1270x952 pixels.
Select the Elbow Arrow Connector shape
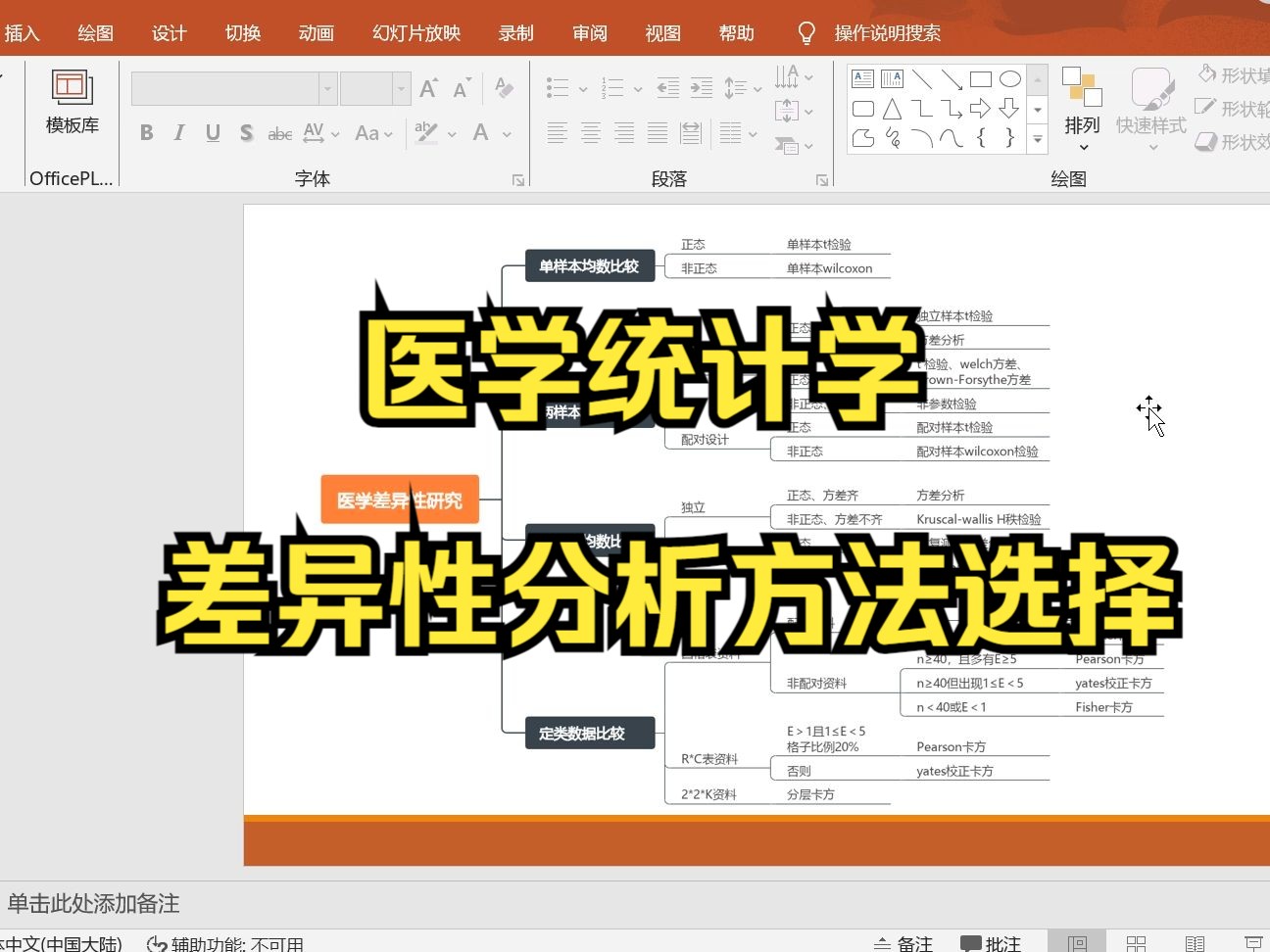(x=952, y=109)
